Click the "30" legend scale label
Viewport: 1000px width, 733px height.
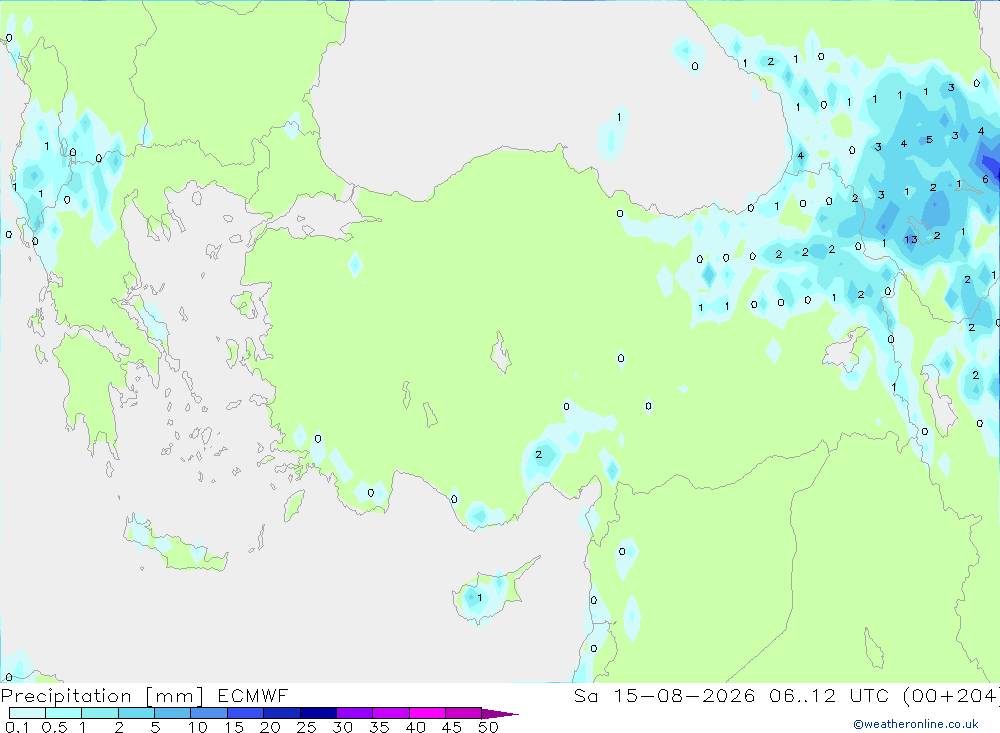coord(343,727)
